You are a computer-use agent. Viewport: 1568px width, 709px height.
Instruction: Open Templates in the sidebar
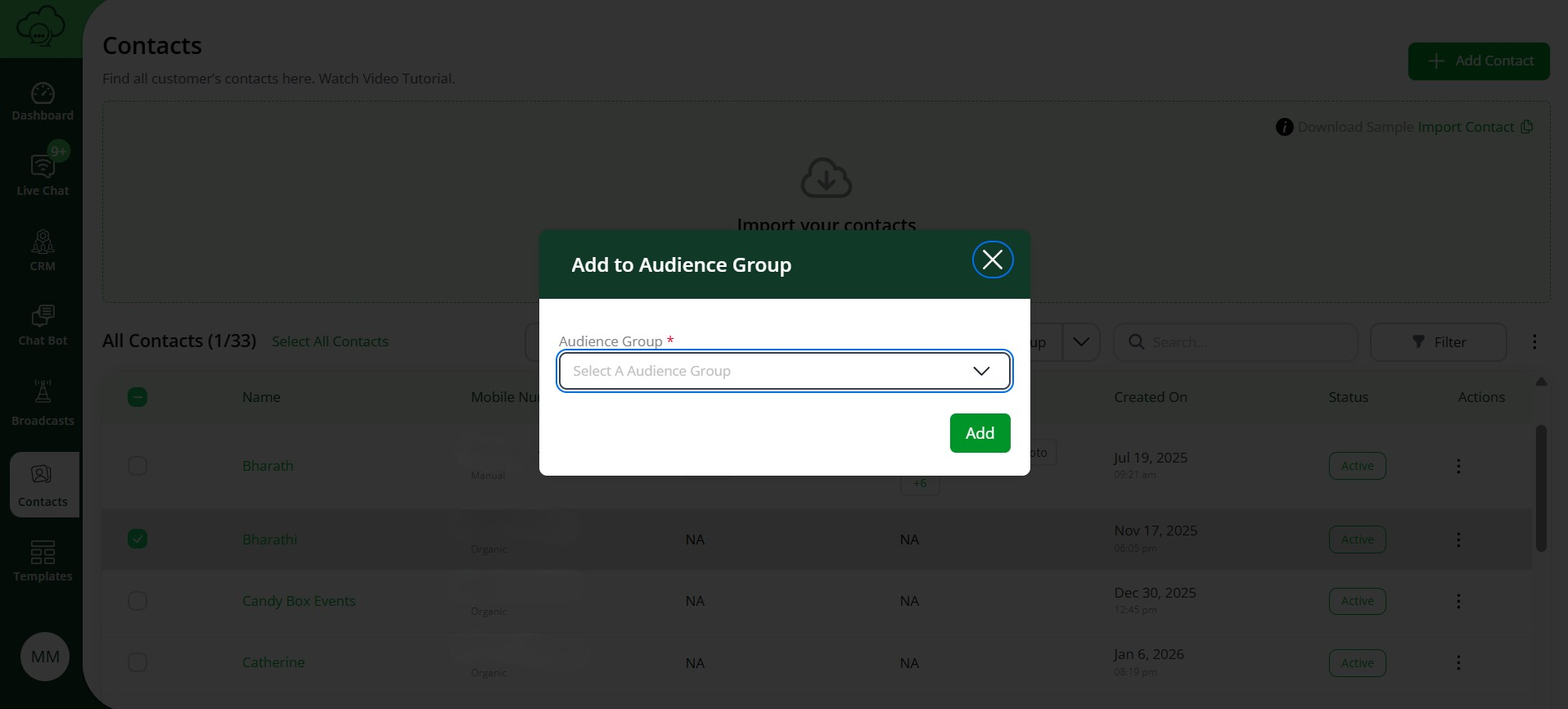click(43, 561)
